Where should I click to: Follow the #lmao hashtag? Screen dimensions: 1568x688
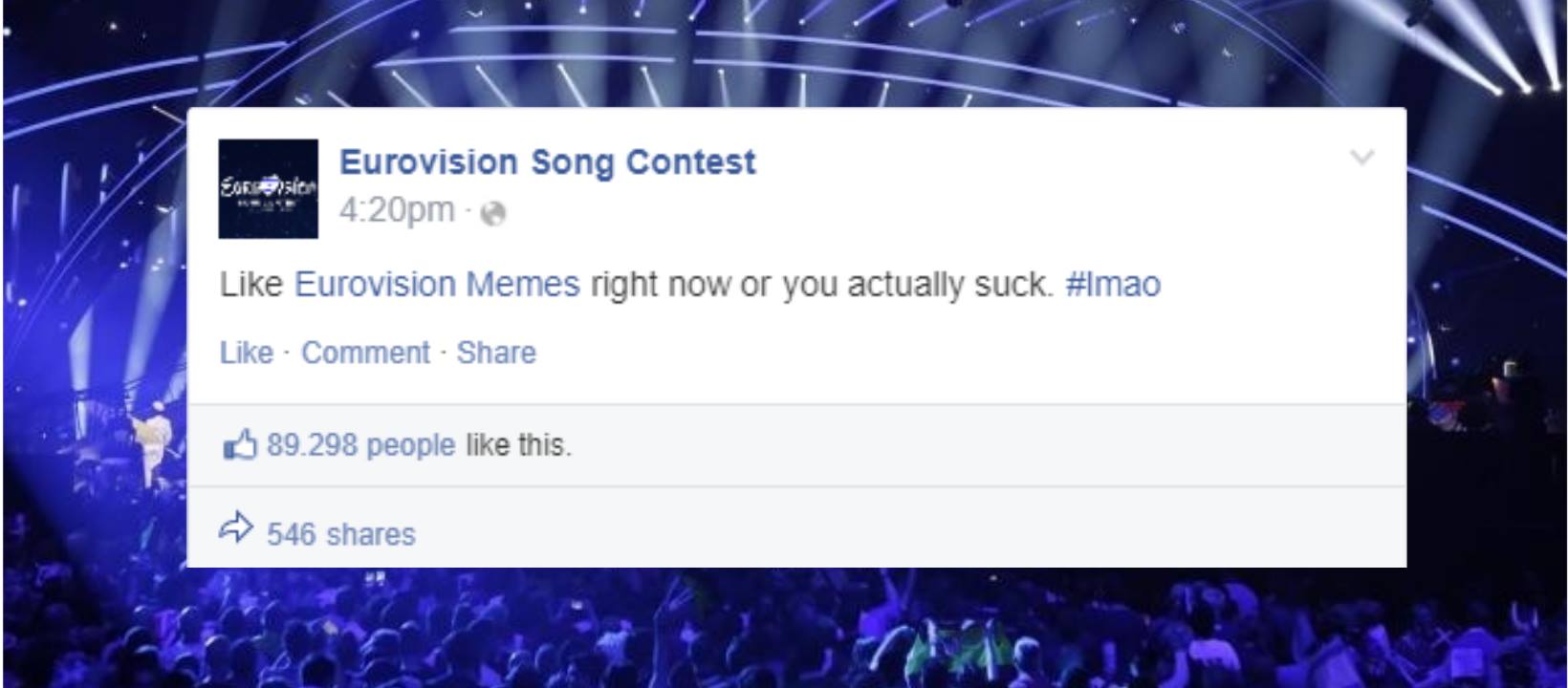pos(1113,284)
